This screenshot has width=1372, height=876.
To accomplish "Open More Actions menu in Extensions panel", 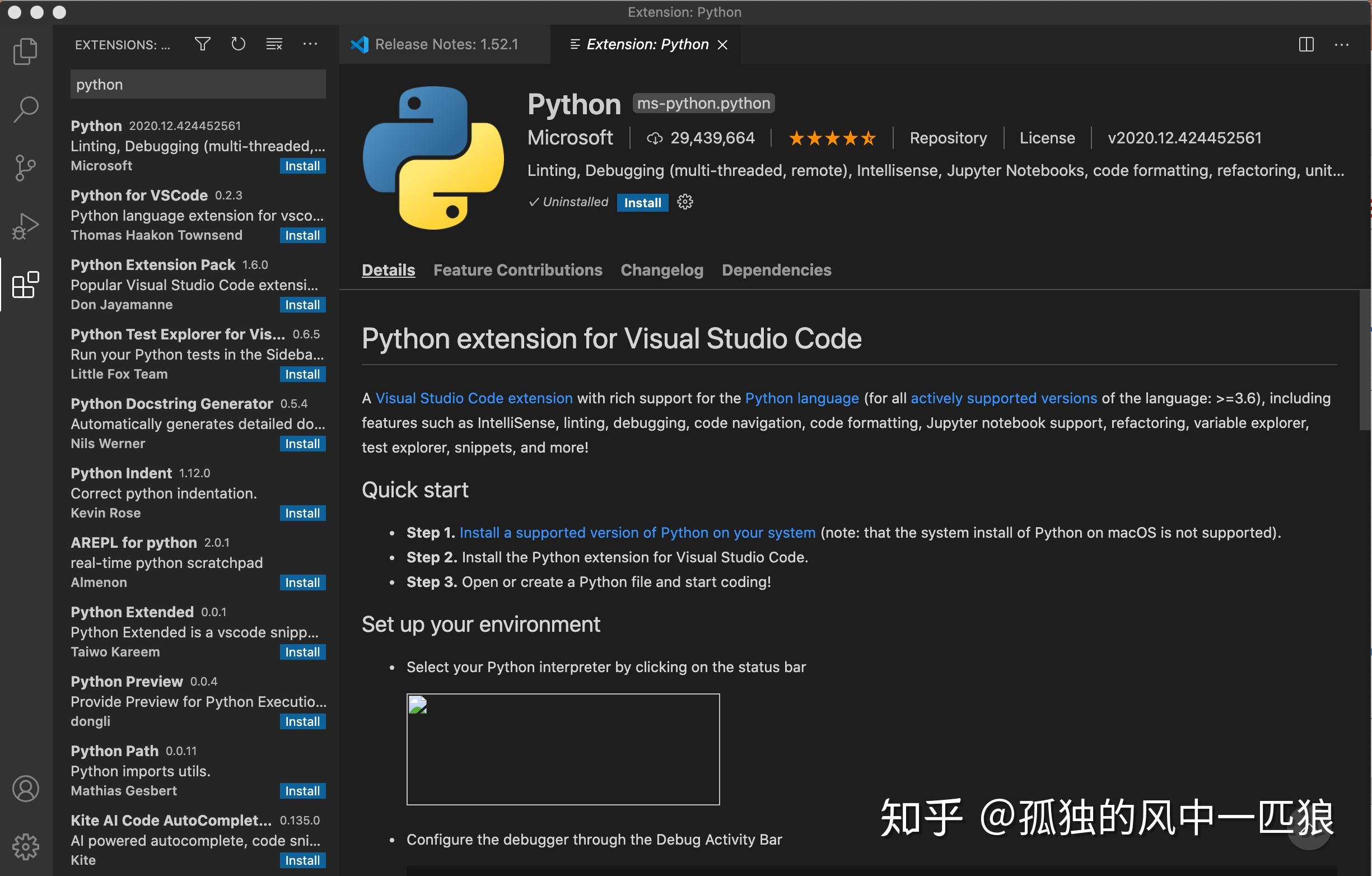I will (x=310, y=44).
